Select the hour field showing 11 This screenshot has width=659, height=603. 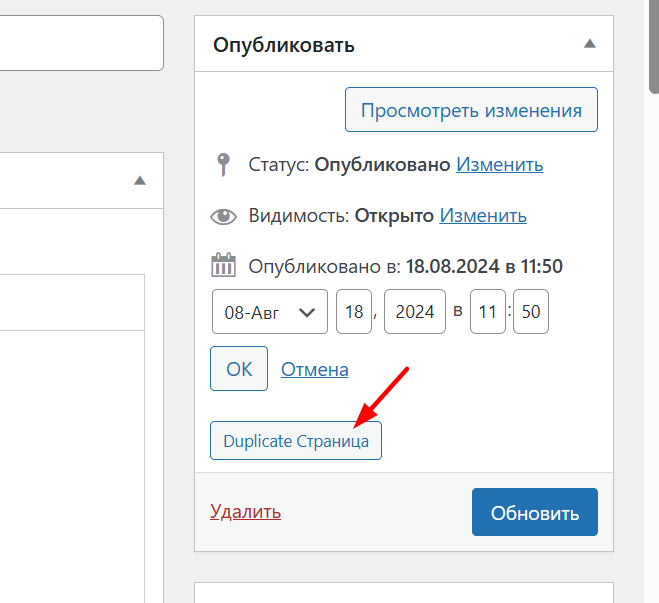point(487,312)
